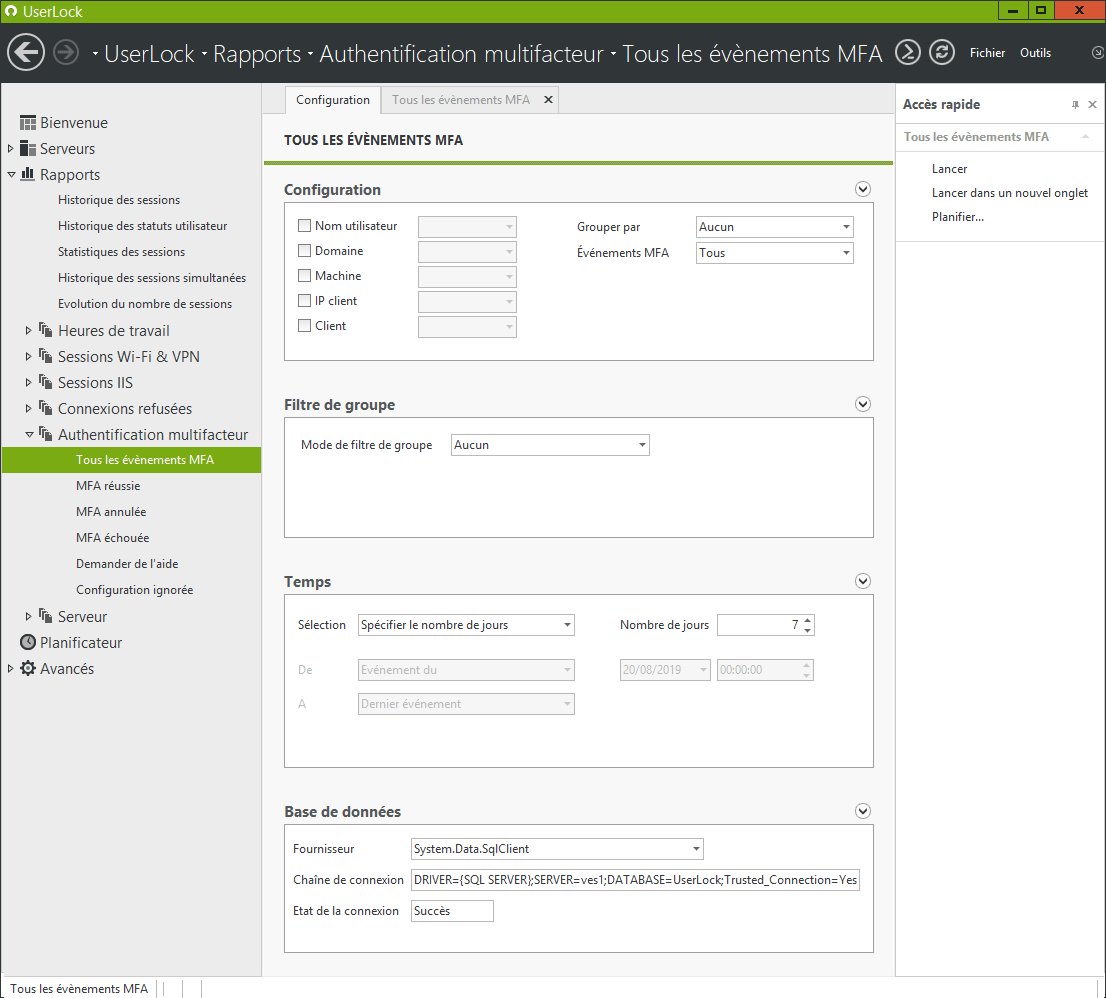Click the Etat de la connexion field
Image resolution: width=1106 pixels, height=998 pixels.
tap(452, 911)
